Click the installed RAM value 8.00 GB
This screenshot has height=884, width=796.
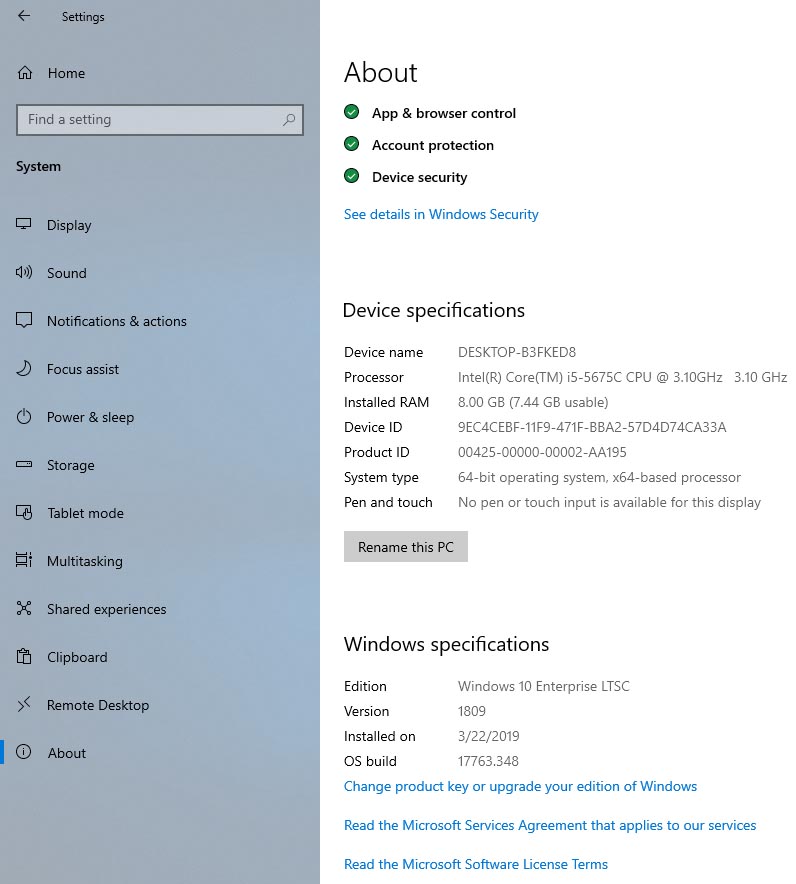533,403
